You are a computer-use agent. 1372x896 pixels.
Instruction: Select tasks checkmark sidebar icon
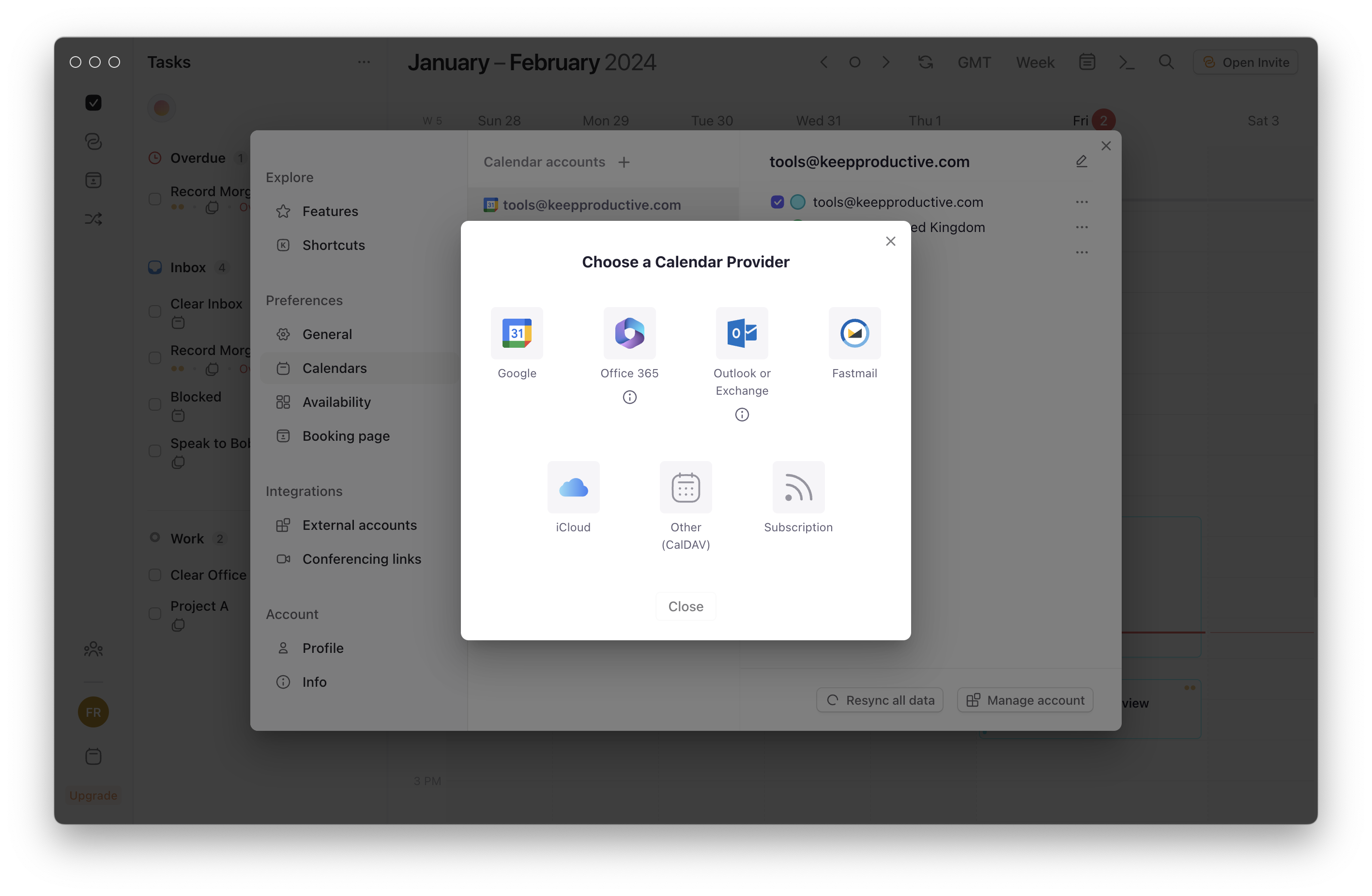click(x=93, y=103)
